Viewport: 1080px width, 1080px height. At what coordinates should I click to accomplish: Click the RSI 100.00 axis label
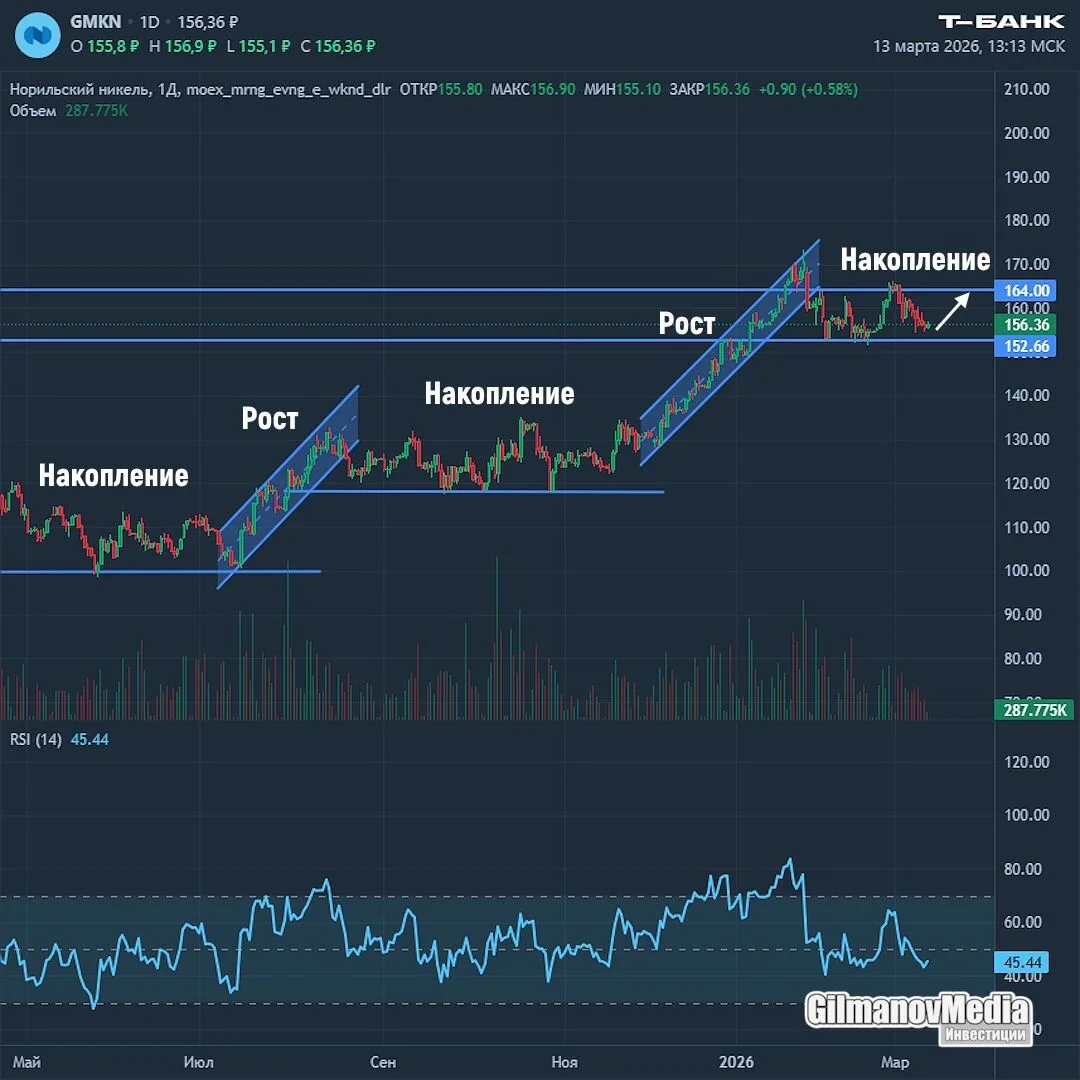click(1026, 815)
